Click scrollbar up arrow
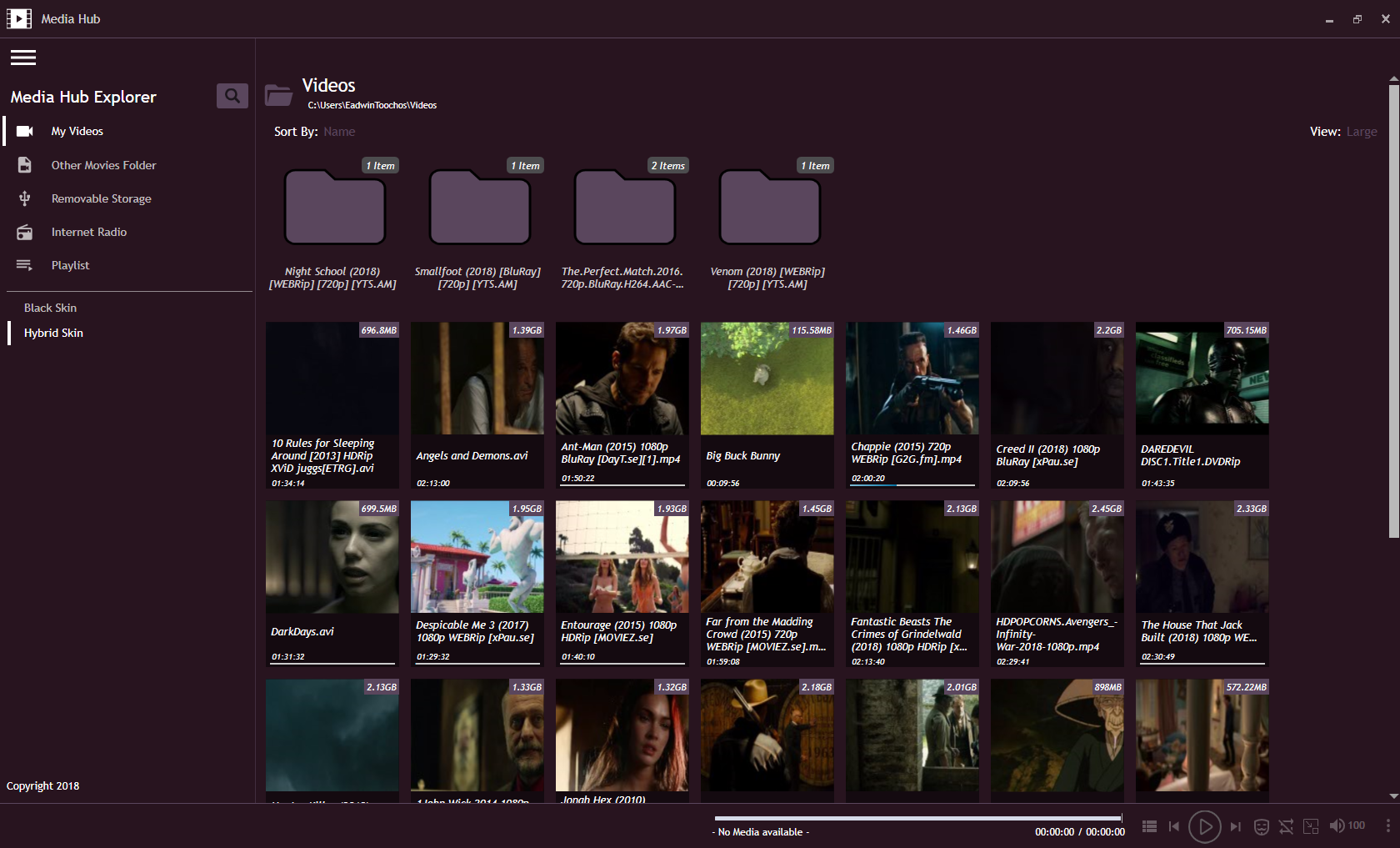Viewport: 1400px width, 848px height. pyautogui.click(x=1393, y=79)
